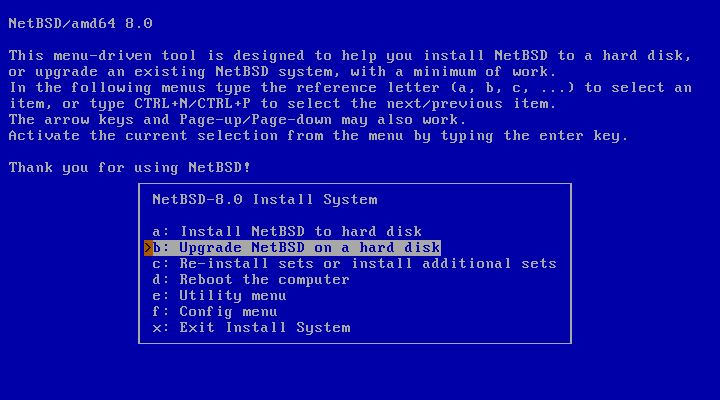Click the 'NetBSD/amd64 8.0' header text
720x400 pixels.
(80, 23)
